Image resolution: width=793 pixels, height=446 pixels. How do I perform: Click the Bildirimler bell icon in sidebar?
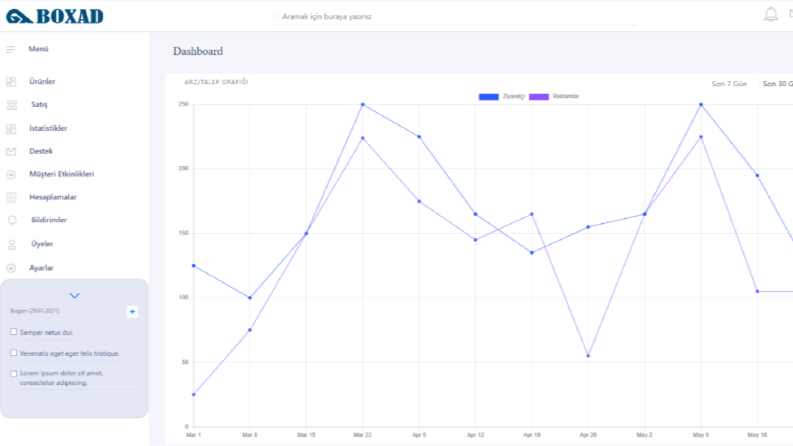12,220
